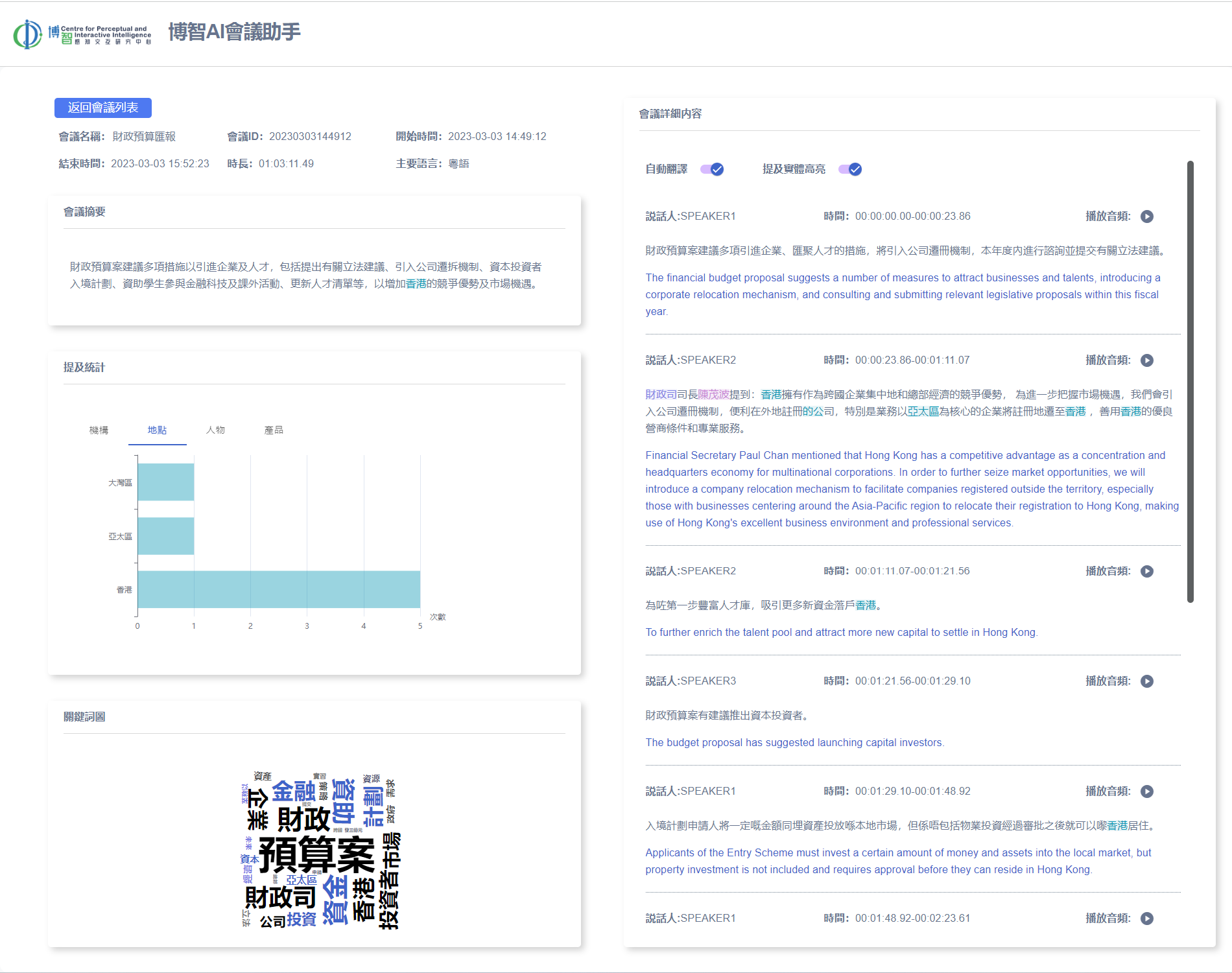This screenshot has height=973, width=1232.
Task: Toggle the 自動翻譯 auto-translate switch
Action: click(x=712, y=169)
